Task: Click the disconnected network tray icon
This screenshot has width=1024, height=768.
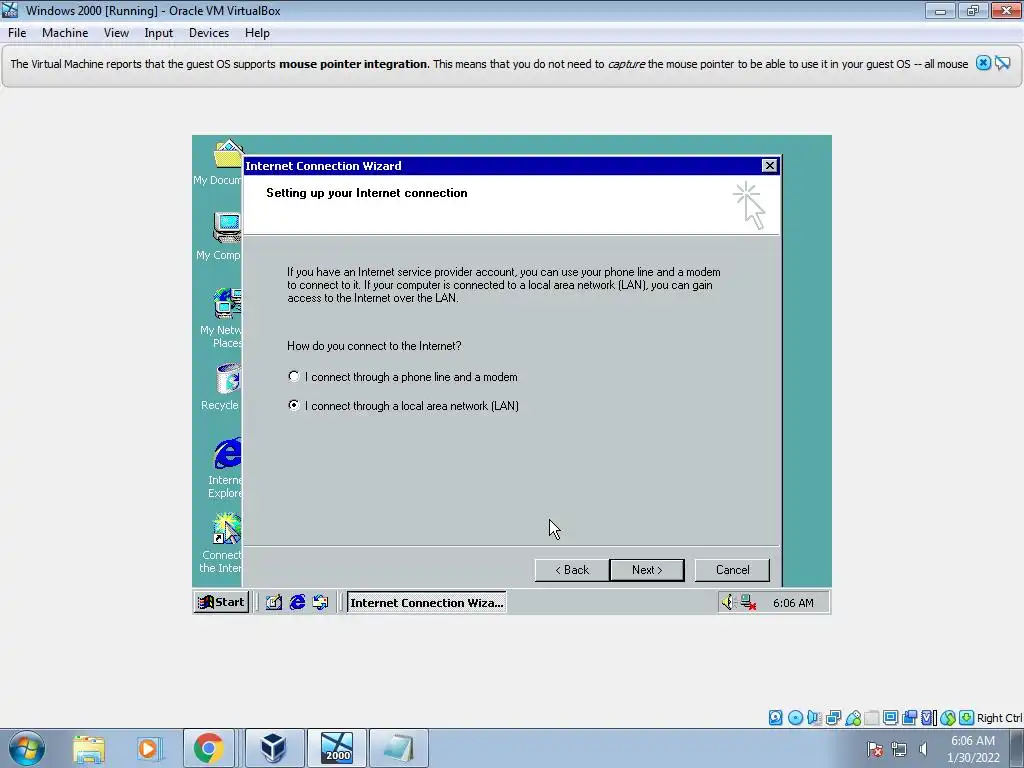Action: (x=748, y=602)
